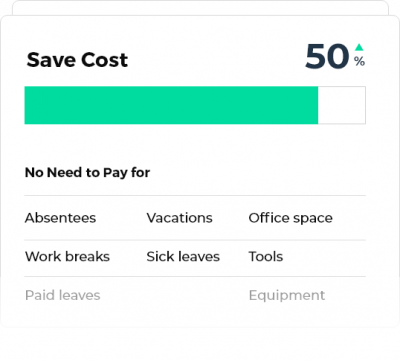Select the Tools entry
Viewport: 400px width, 361px height.
pos(266,257)
